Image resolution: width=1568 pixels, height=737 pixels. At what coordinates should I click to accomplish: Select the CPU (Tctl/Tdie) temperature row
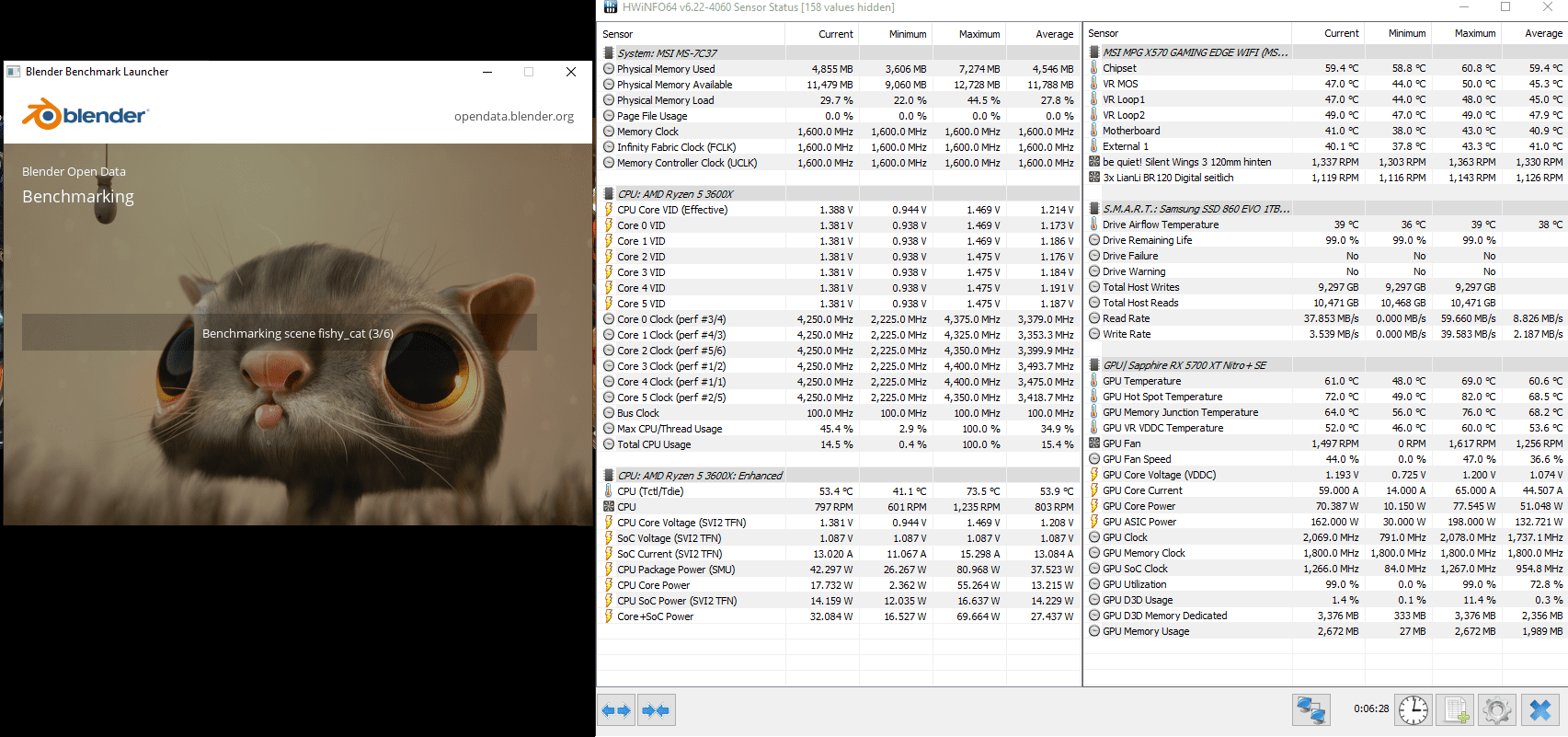[839, 491]
